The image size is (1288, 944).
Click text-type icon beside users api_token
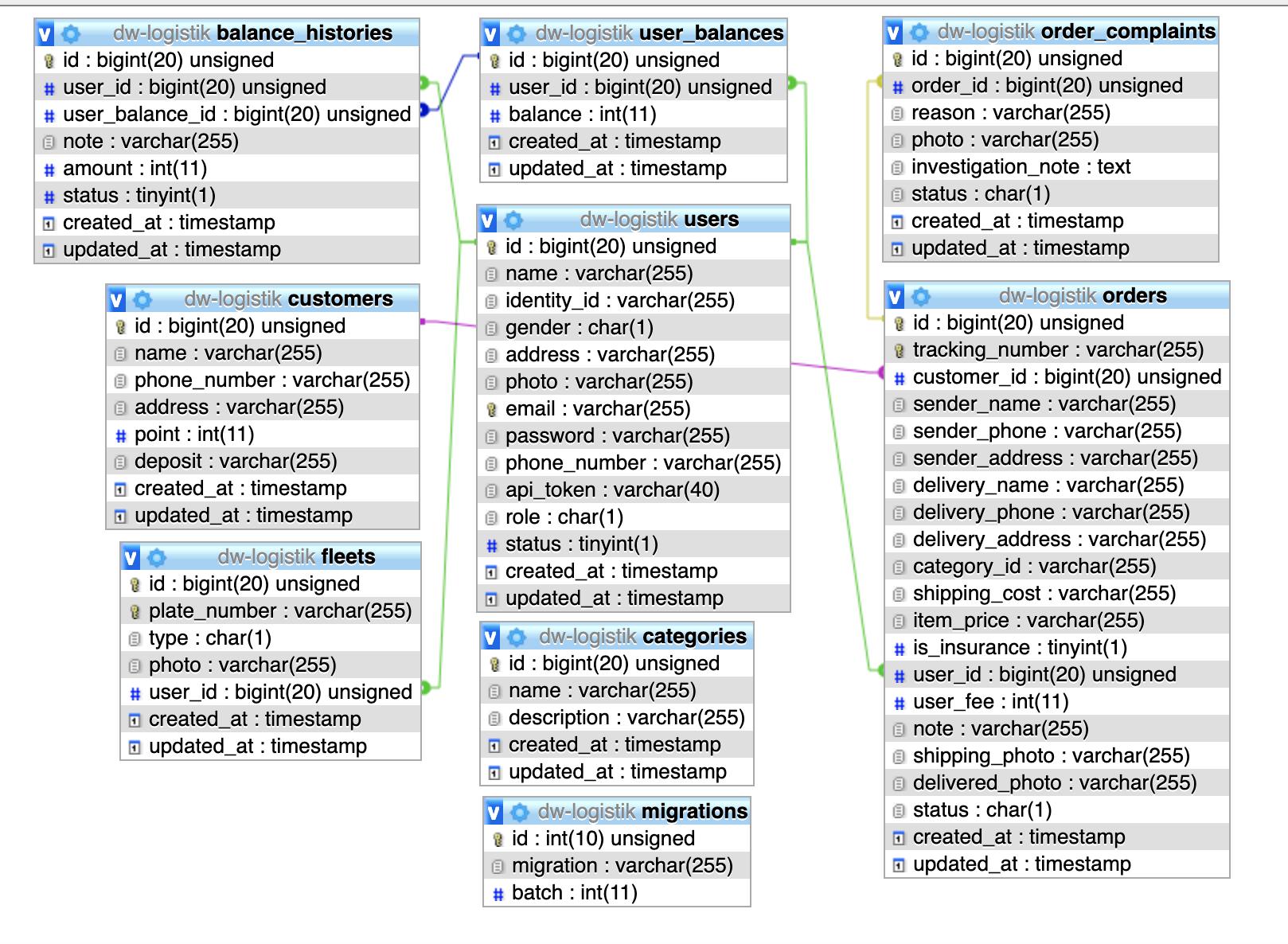491,491
